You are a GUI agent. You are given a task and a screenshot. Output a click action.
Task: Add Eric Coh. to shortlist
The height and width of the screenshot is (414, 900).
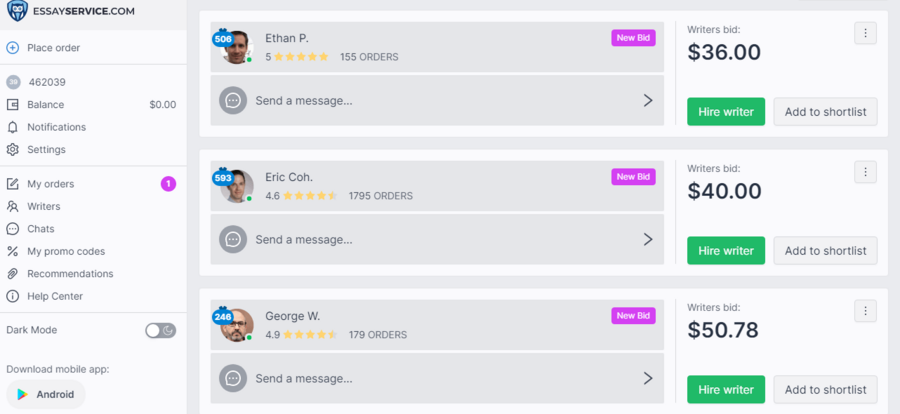[x=825, y=250]
